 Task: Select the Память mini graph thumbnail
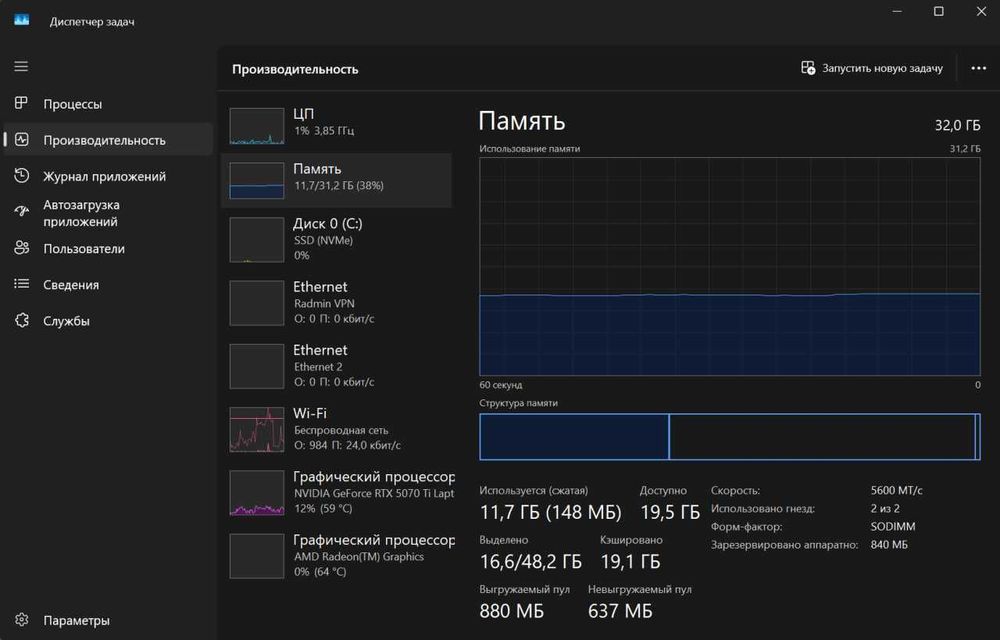(x=256, y=181)
